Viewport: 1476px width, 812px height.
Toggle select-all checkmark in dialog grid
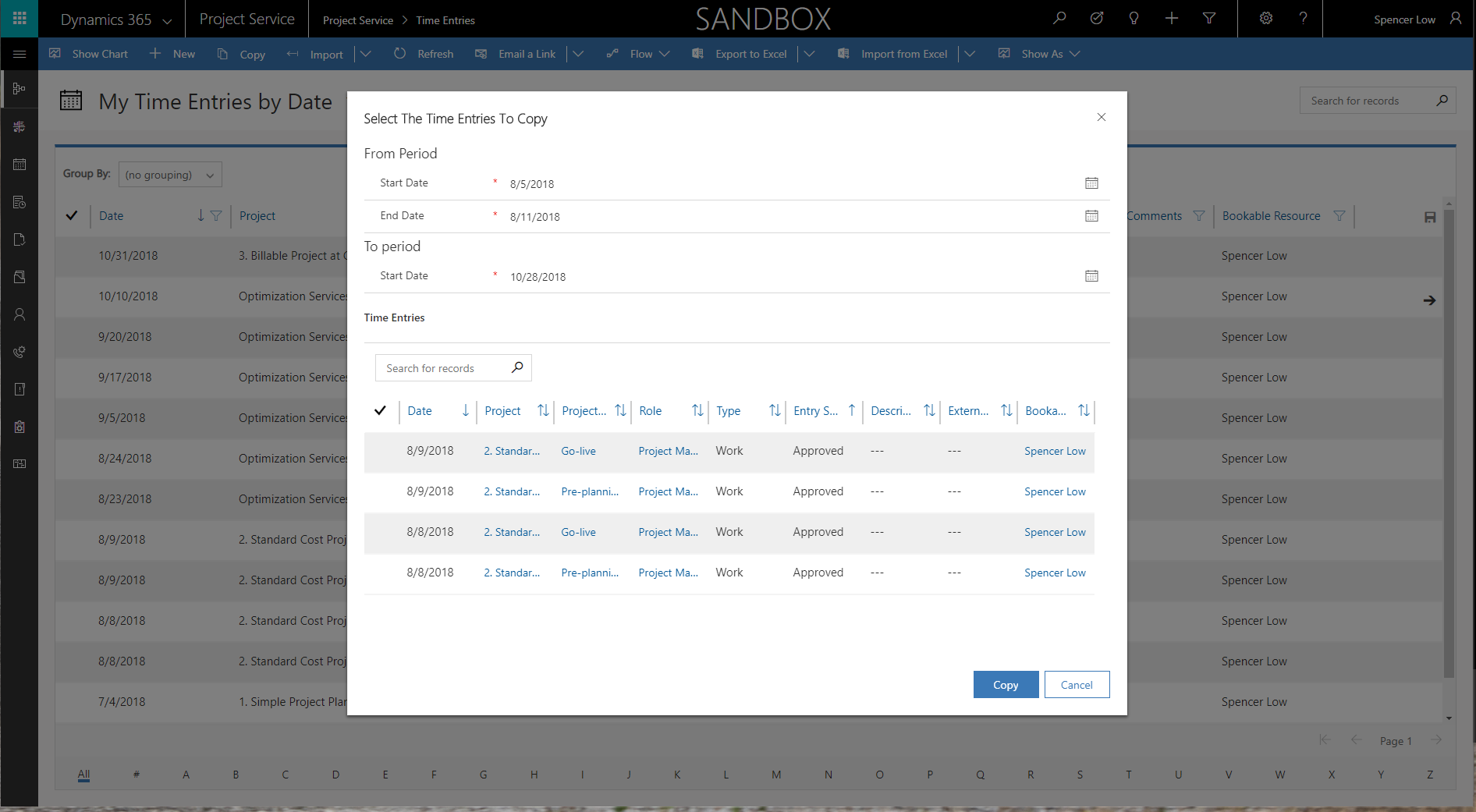tap(380, 410)
